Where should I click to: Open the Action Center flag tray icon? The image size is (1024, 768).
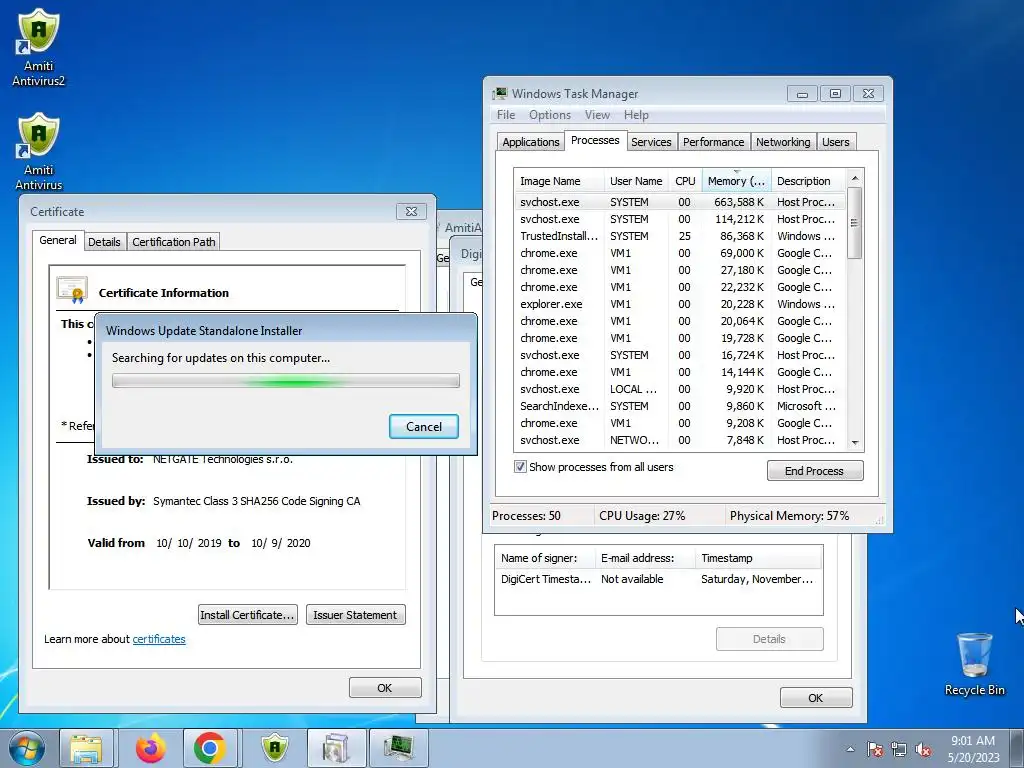coord(874,749)
